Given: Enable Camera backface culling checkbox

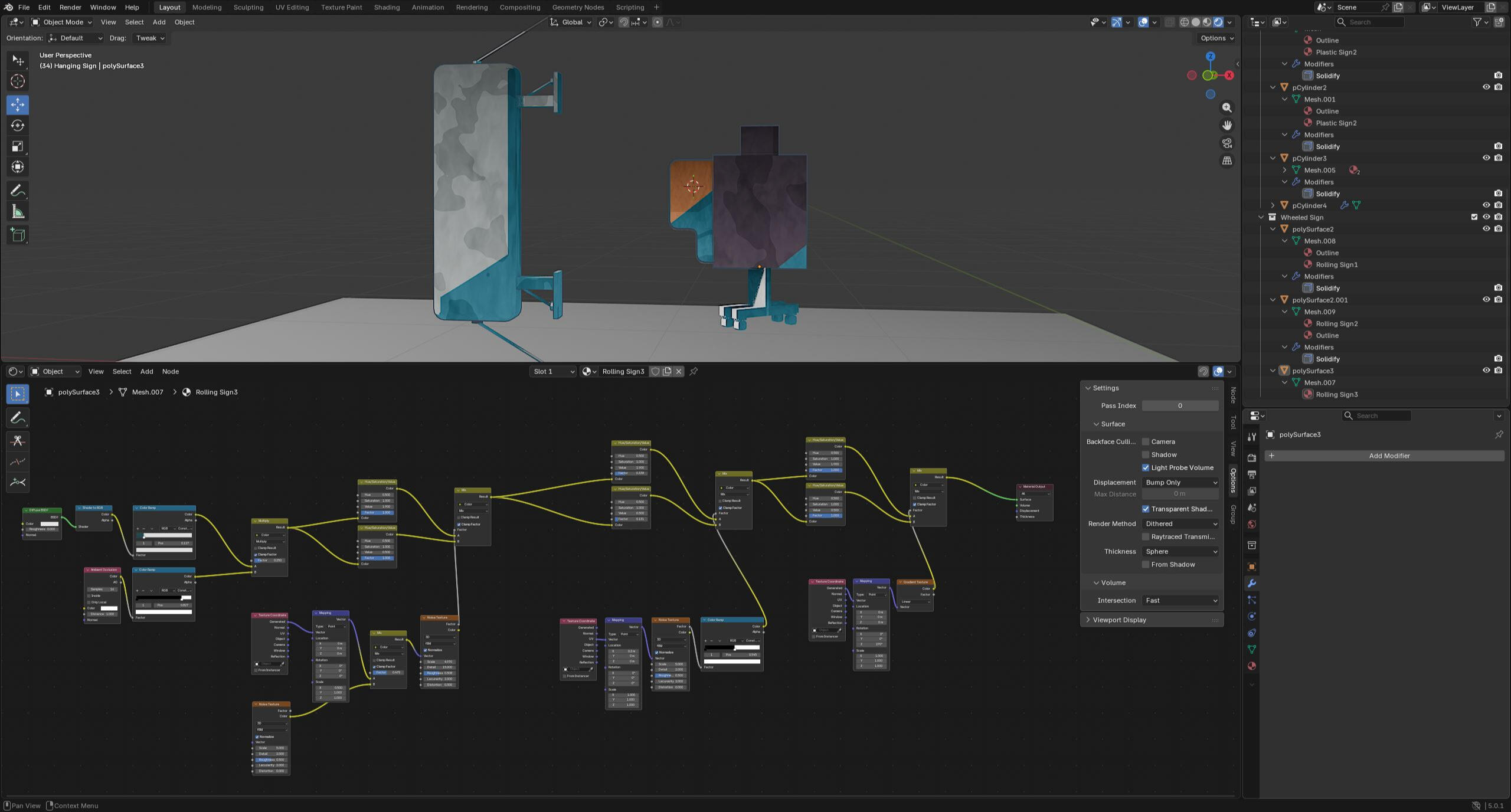Looking at the screenshot, I should coord(1146,441).
